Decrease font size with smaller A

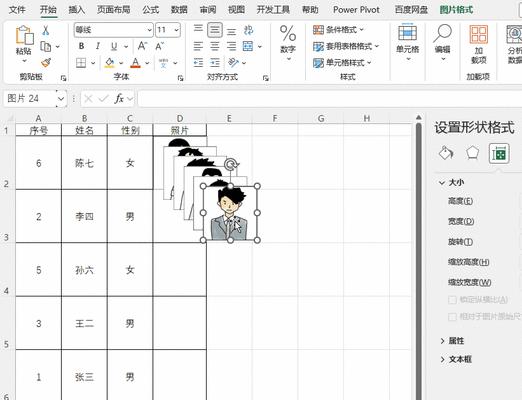159,46
